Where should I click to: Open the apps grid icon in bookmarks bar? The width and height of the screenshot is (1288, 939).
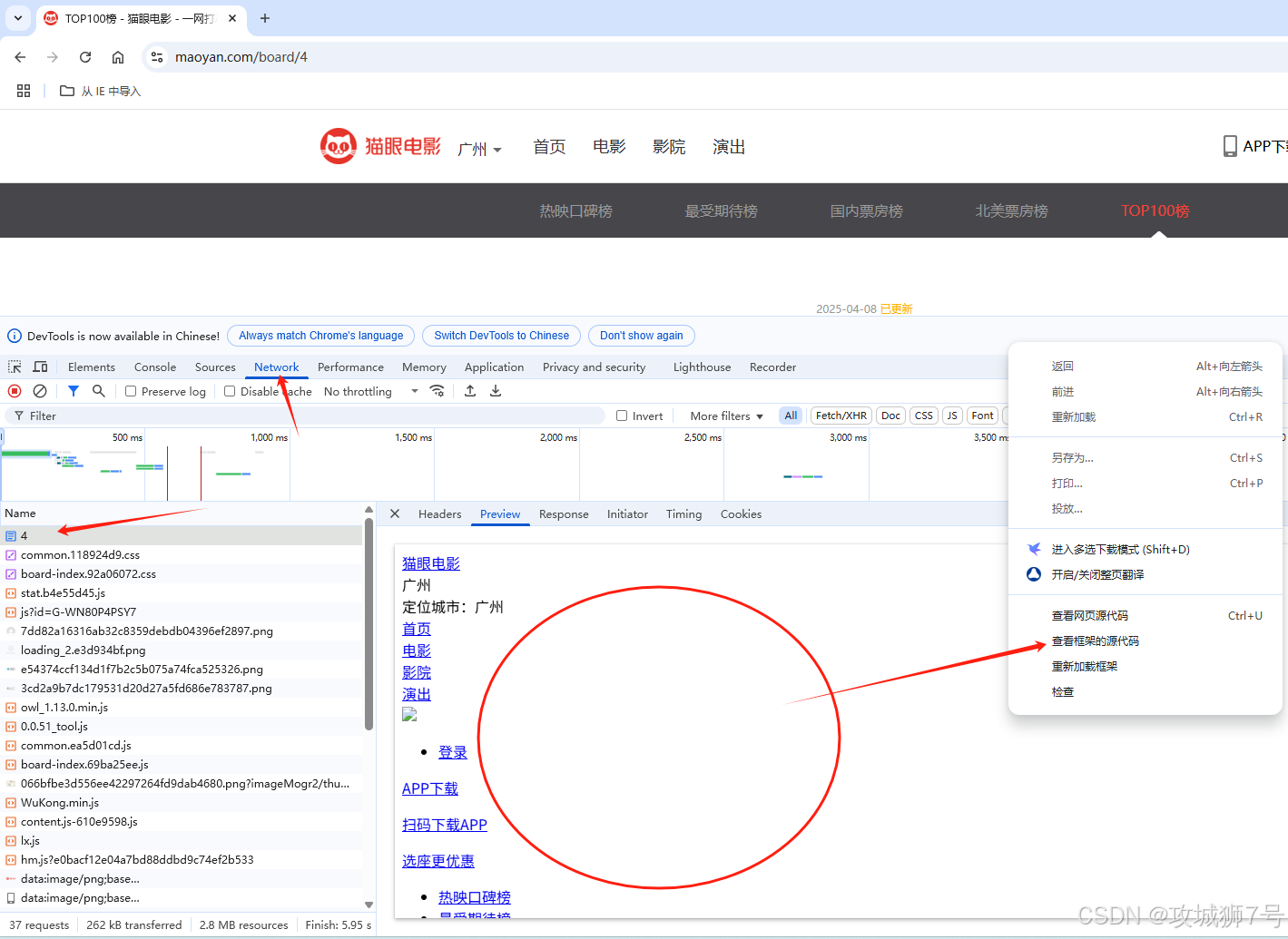click(x=24, y=91)
